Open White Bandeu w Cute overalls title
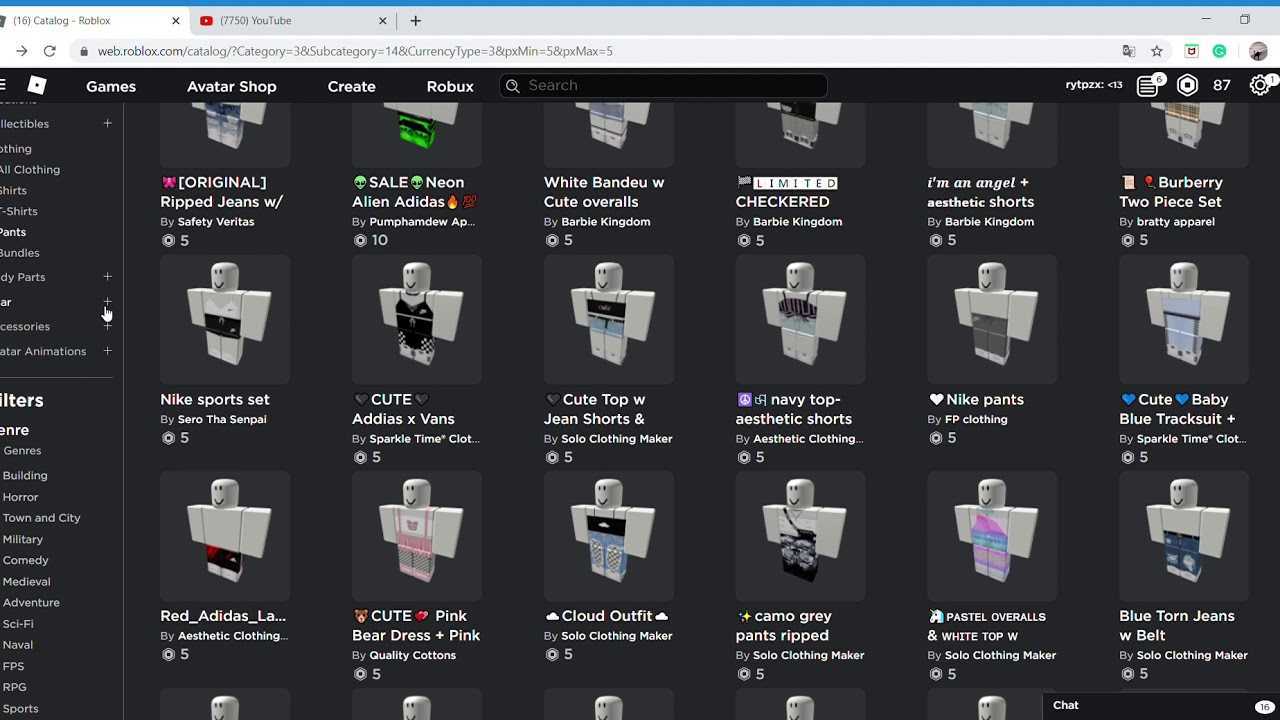 tap(604, 192)
